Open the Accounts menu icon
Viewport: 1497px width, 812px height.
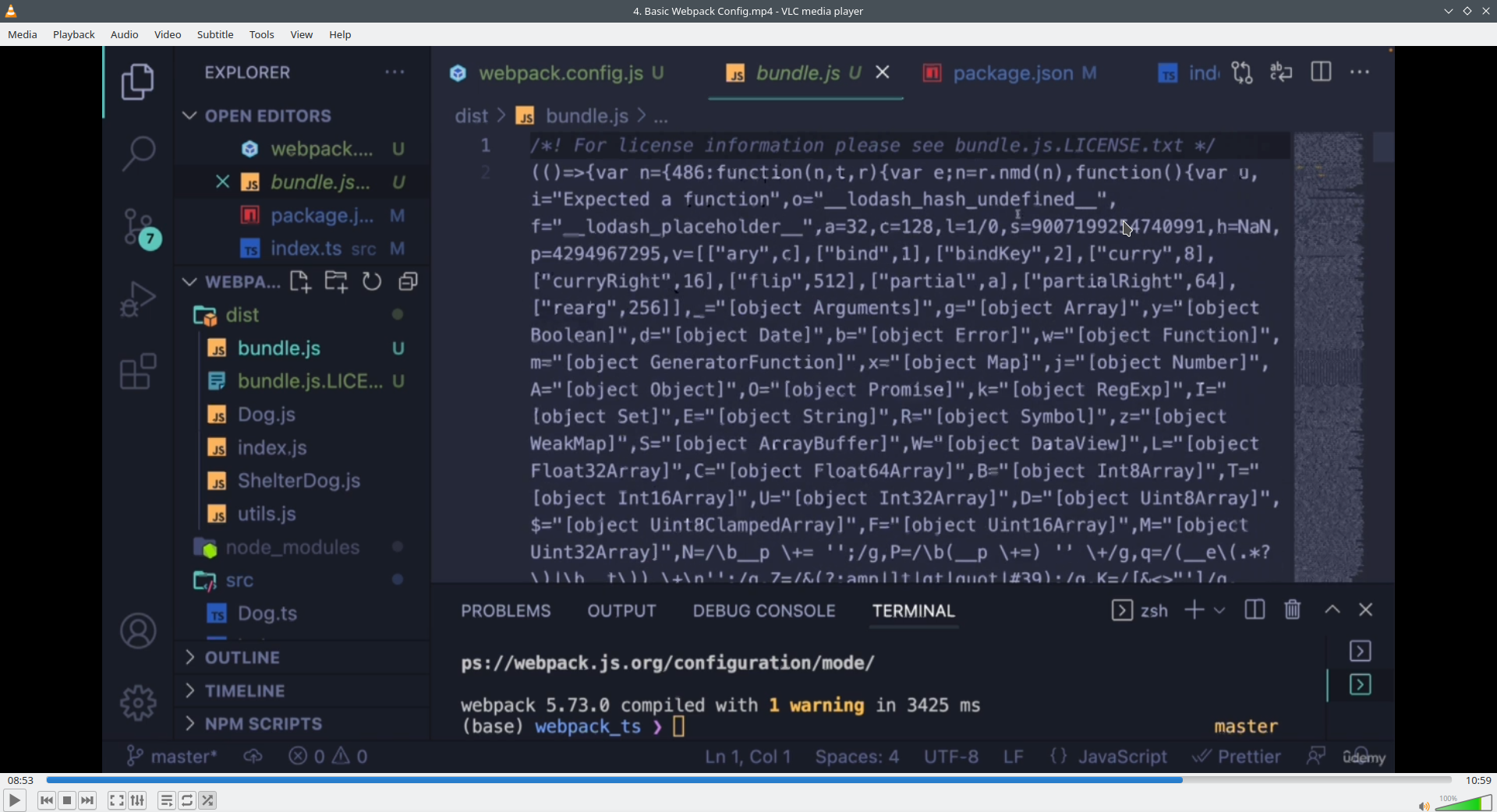pos(138,631)
